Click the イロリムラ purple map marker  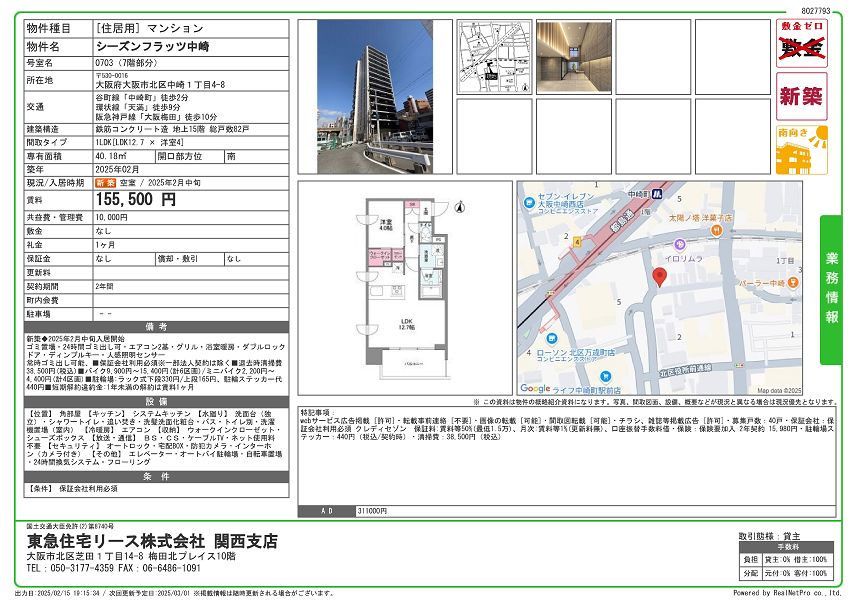click(x=678, y=245)
